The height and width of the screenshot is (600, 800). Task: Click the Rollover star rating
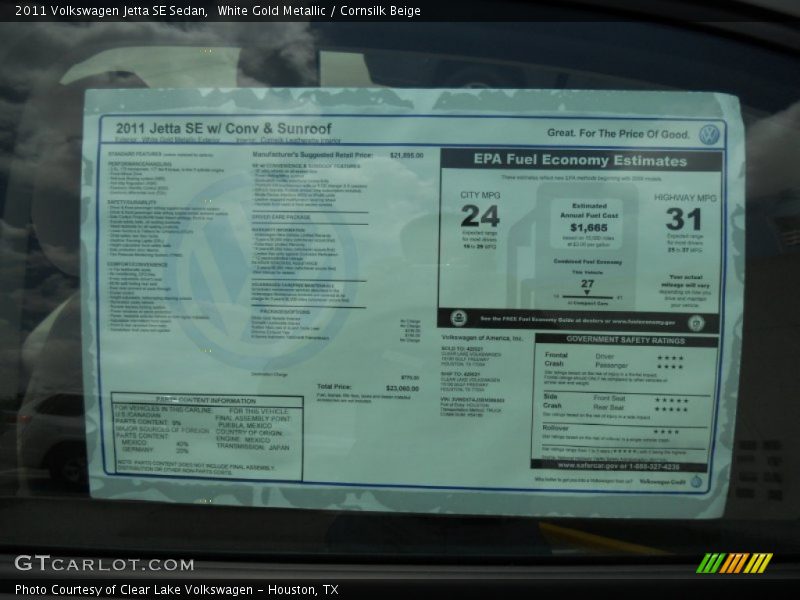tap(667, 432)
